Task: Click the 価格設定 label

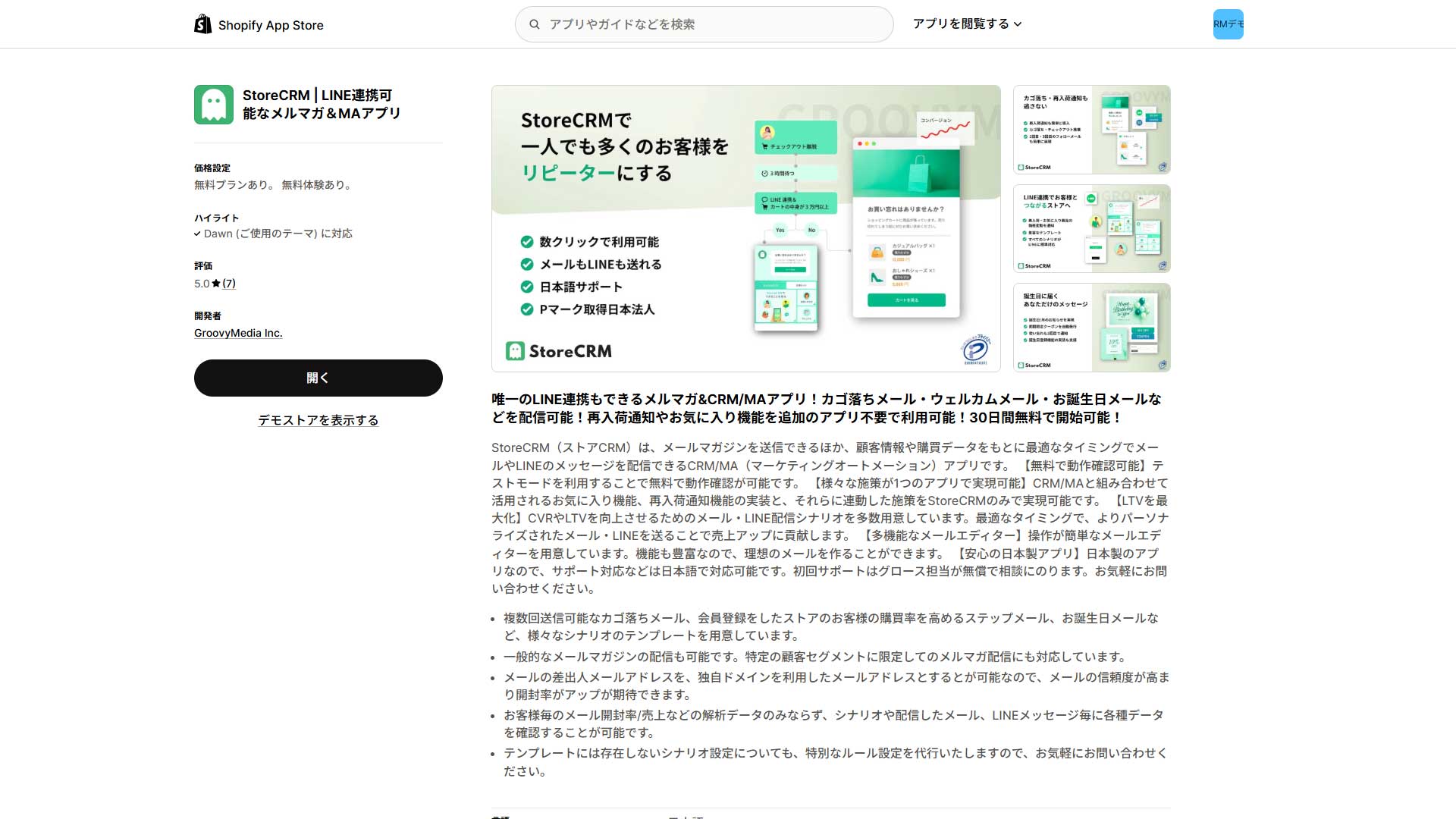Action: [x=212, y=168]
